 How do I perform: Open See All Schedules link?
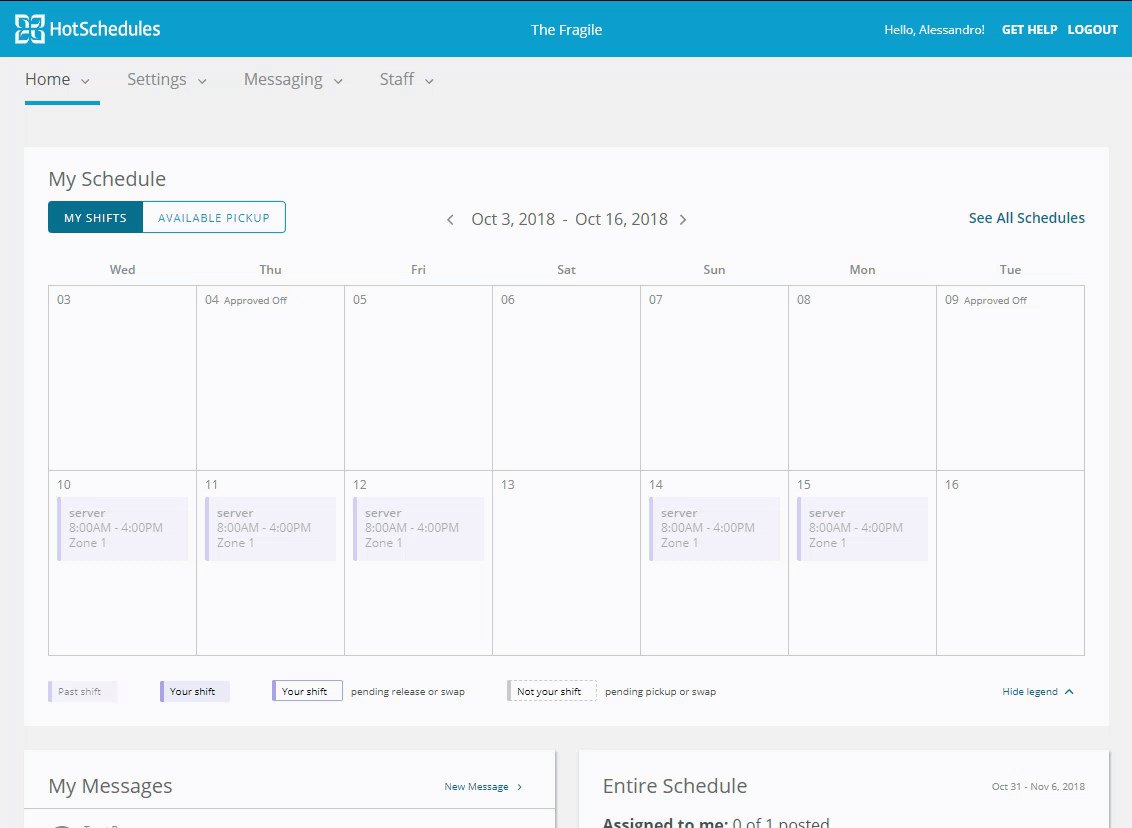(x=1026, y=218)
